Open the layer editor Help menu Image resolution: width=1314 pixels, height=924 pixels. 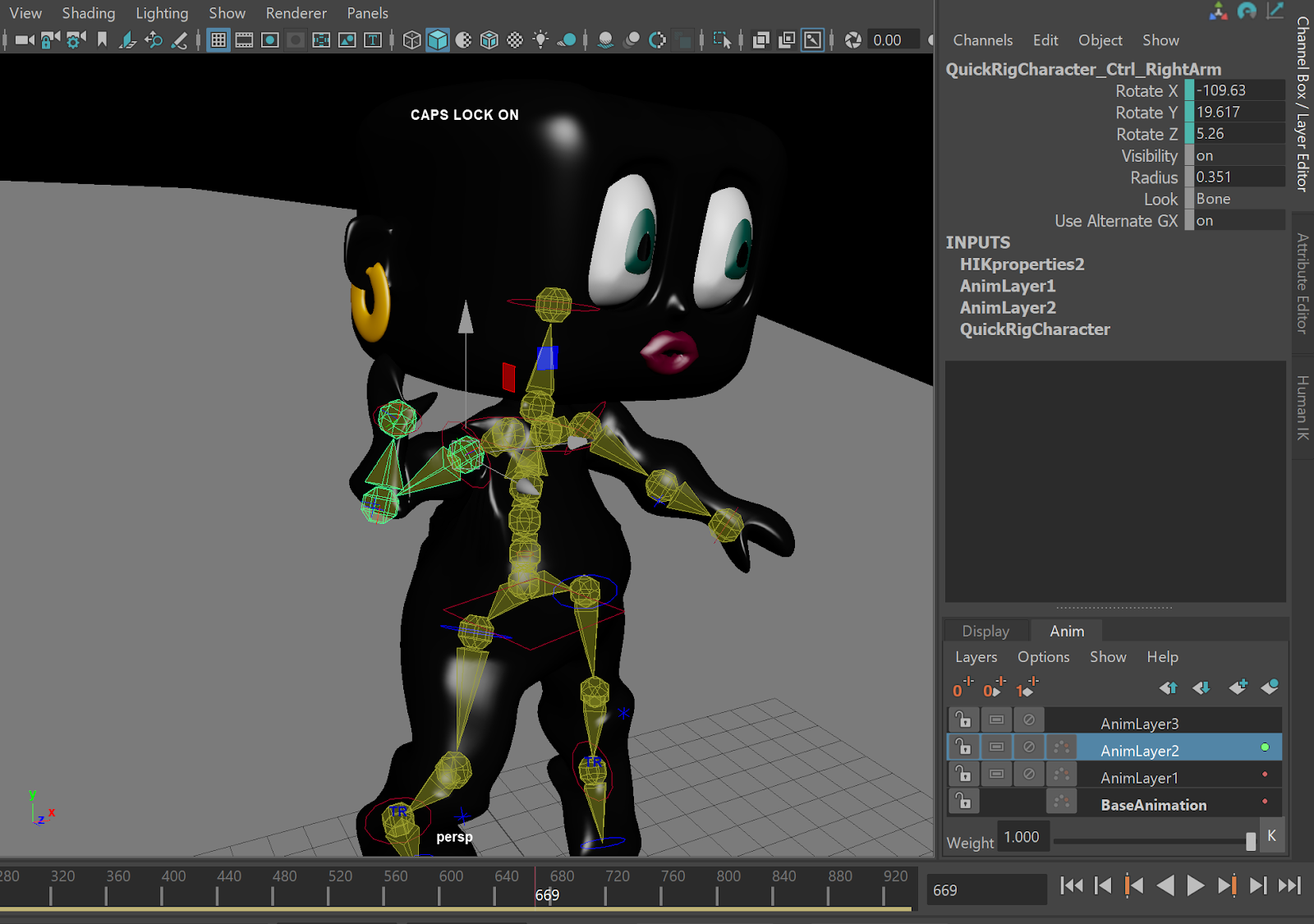pyautogui.click(x=1162, y=657)
